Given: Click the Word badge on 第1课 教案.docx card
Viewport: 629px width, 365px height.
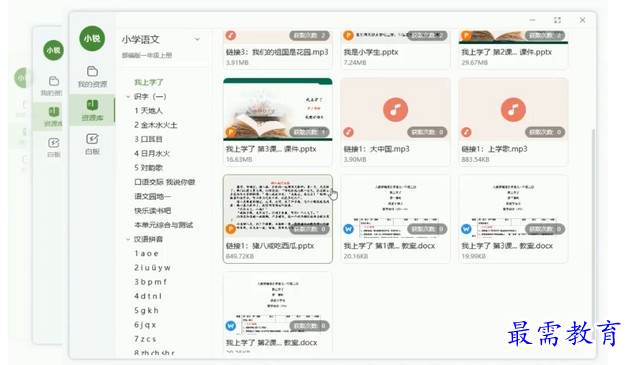Looking at the screenshot, I should click(x=349, y=229).
